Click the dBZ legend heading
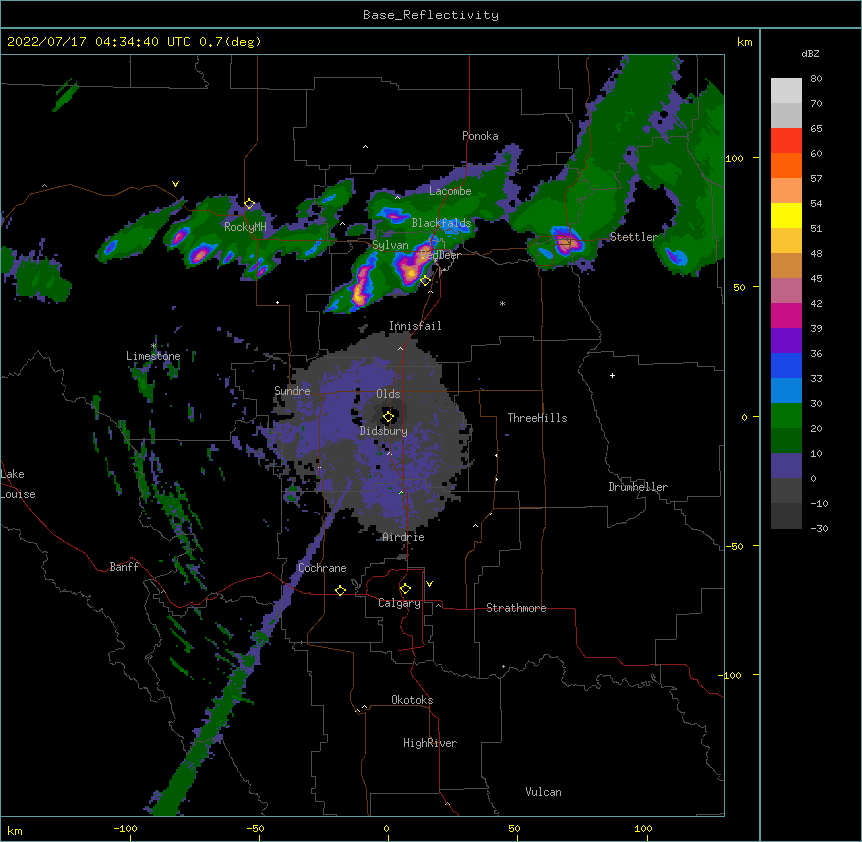The image size is (862, 842). pyautogui.click(x=810, y=54)
